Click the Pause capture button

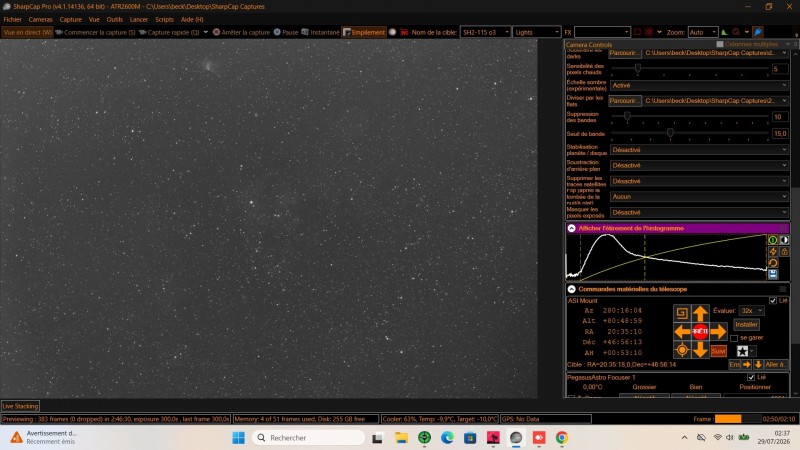point(286,32)
